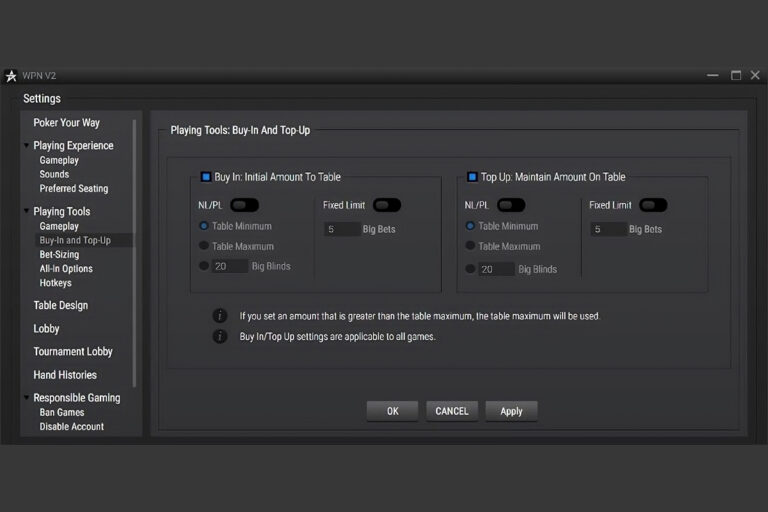The height and width of the screenshot is (512, 768).
Task: Click the info icon beside table maximum note
Action: [220, 316]
